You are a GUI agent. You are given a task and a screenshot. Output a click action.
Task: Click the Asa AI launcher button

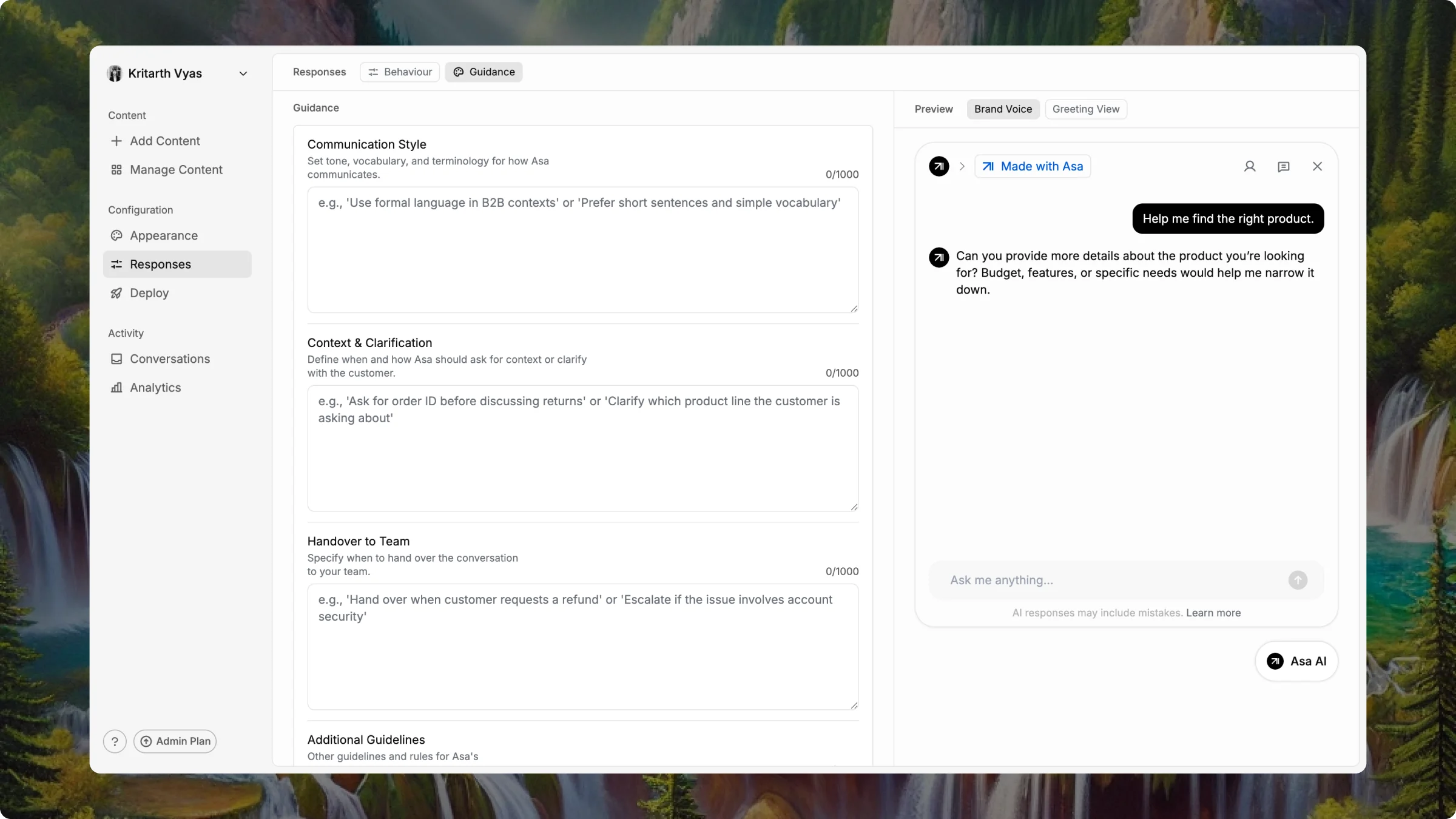pyautogui.click(x=1296, y=661)
